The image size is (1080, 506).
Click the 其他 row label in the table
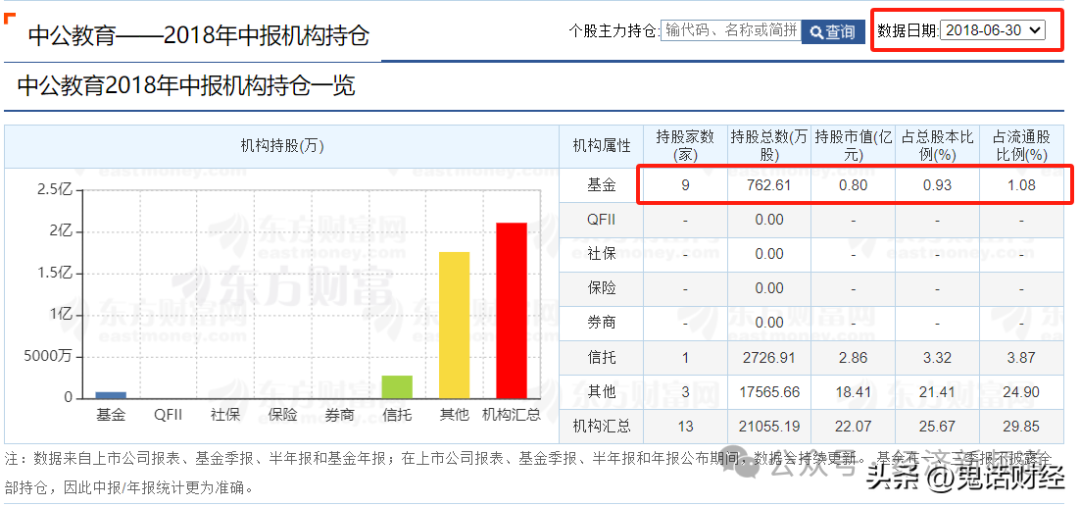coord(601,392)
